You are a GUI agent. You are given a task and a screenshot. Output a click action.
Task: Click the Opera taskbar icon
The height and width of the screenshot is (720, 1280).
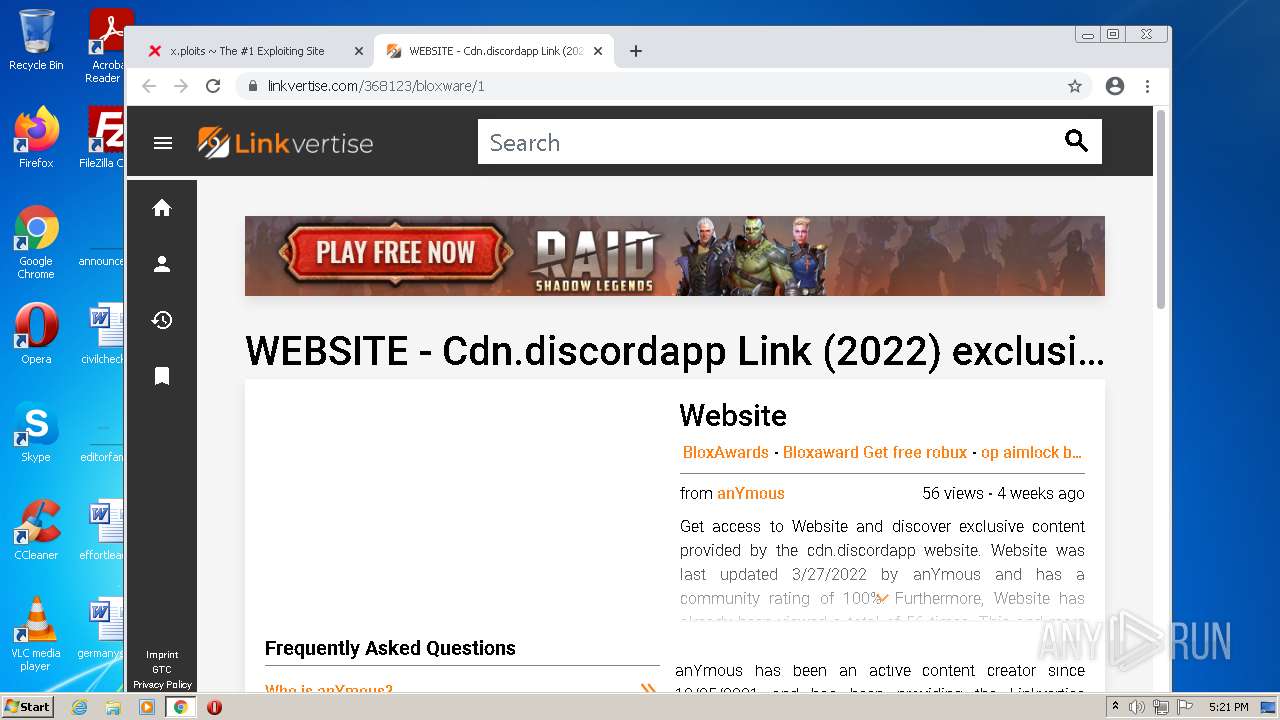pyautogui.click(x=214, y=707)
